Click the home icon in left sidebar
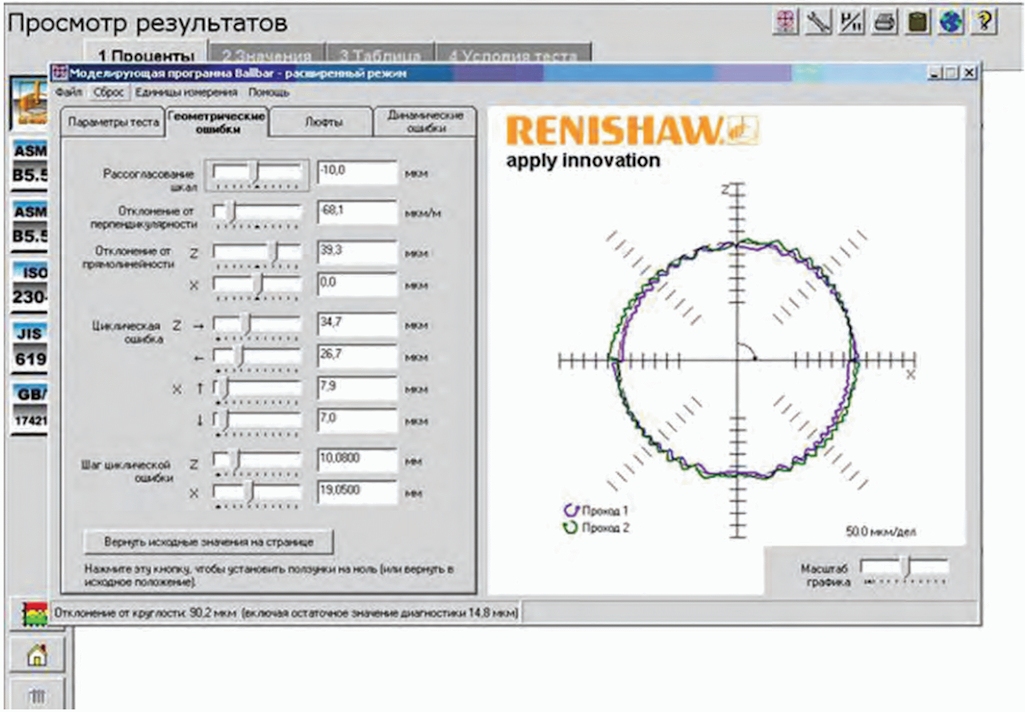Viewport: 1025px width, 712px height. pyautogui.click(x=37, y=654)
